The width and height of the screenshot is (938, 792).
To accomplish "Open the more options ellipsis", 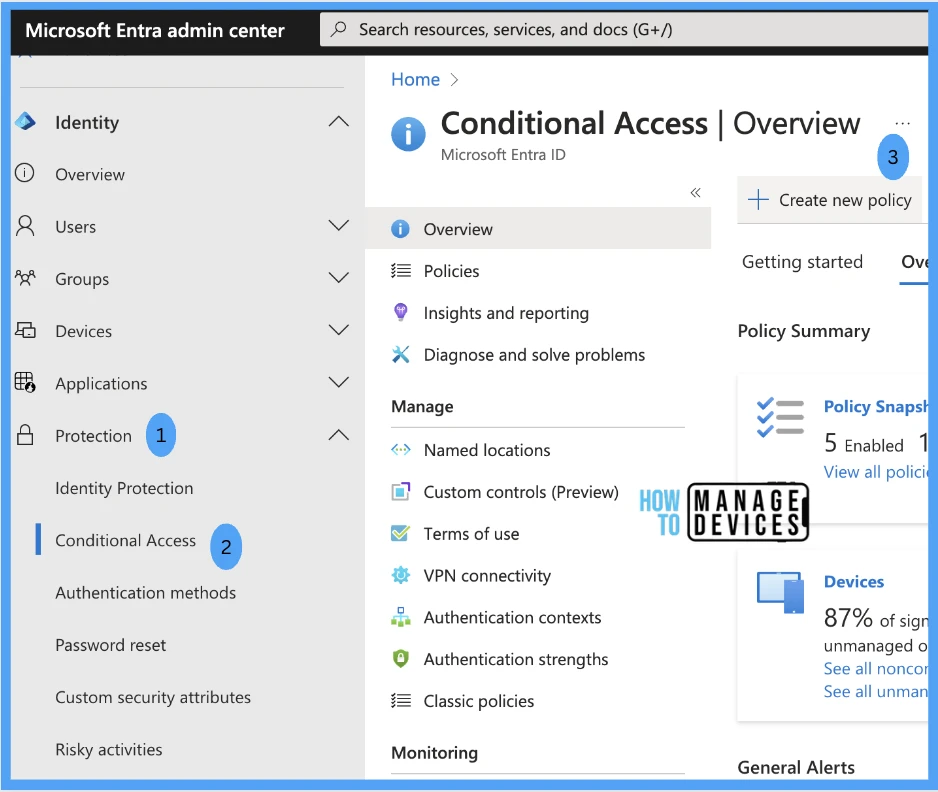I will coord(902,123).
